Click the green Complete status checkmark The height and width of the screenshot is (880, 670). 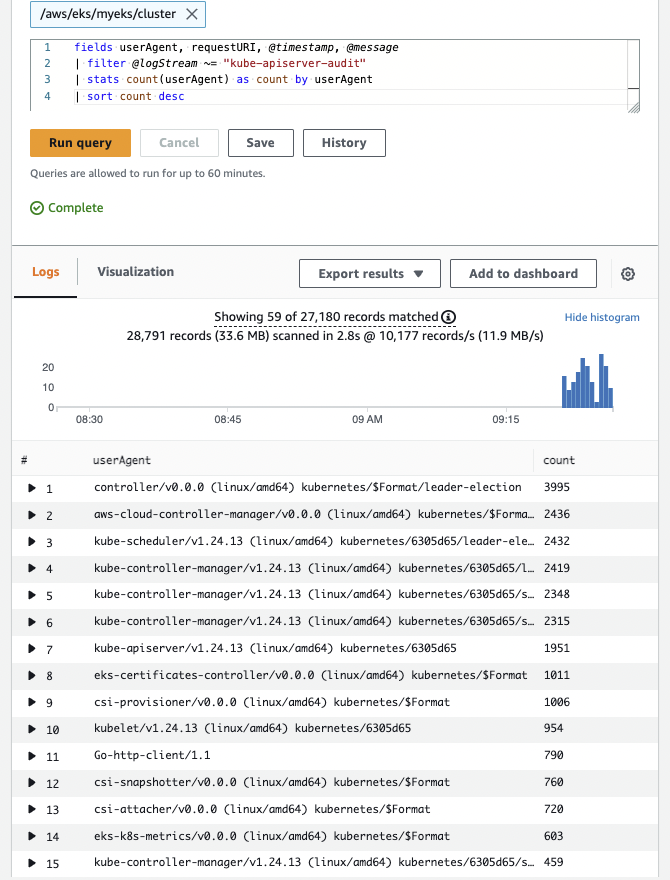(x=37, y=208)
